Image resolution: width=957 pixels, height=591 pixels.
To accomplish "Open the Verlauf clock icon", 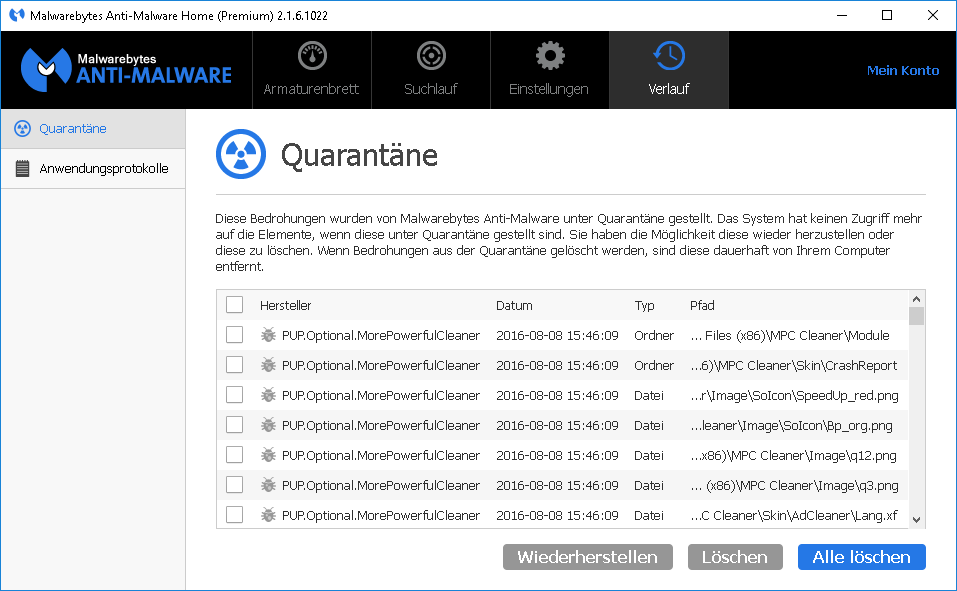I will (669, 56).
